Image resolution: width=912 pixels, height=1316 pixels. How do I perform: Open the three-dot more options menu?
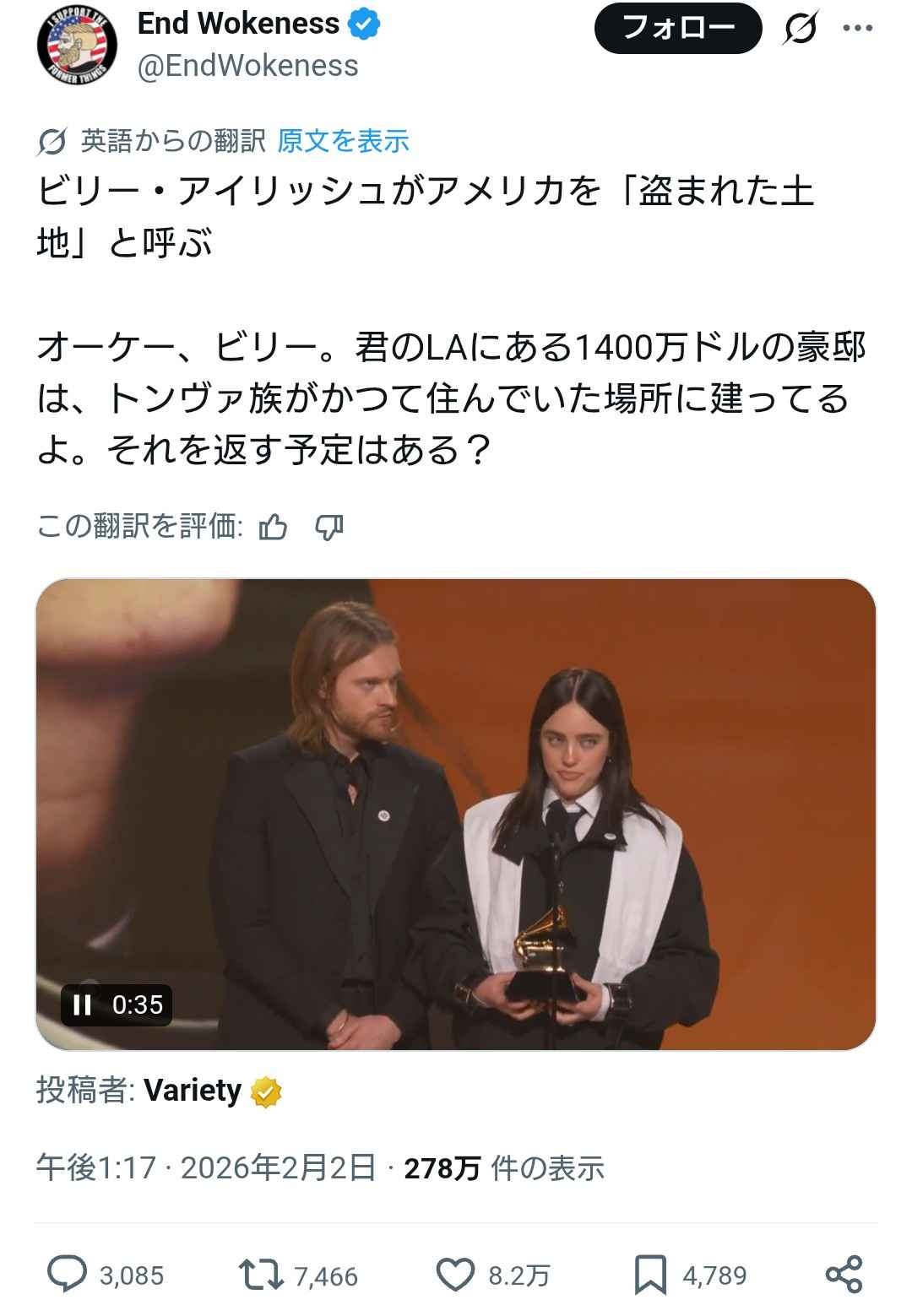tap(858, 29)
